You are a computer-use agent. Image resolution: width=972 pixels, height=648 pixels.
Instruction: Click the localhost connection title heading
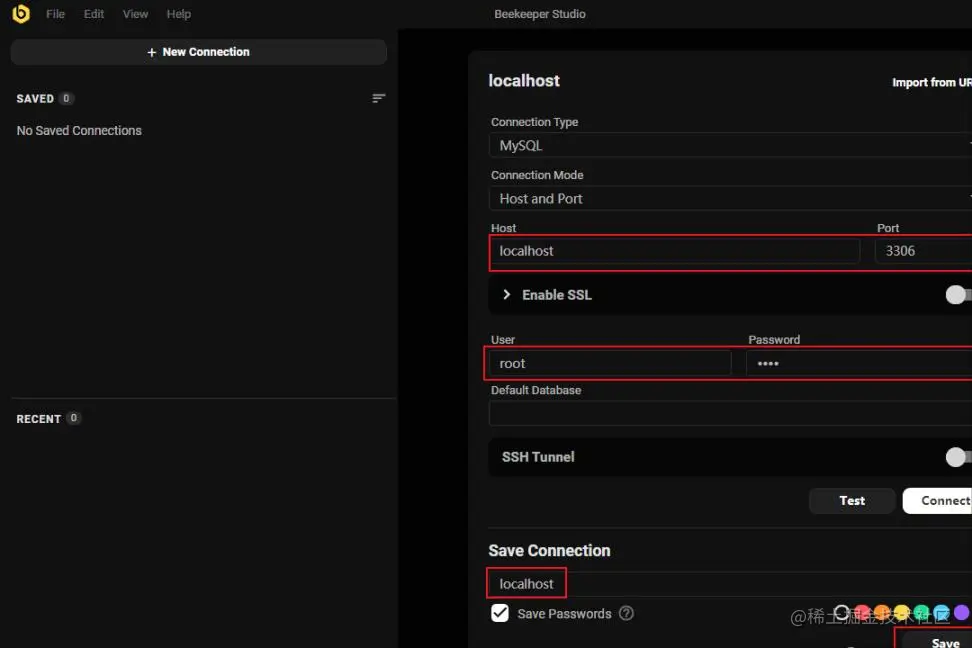[524, 81]
